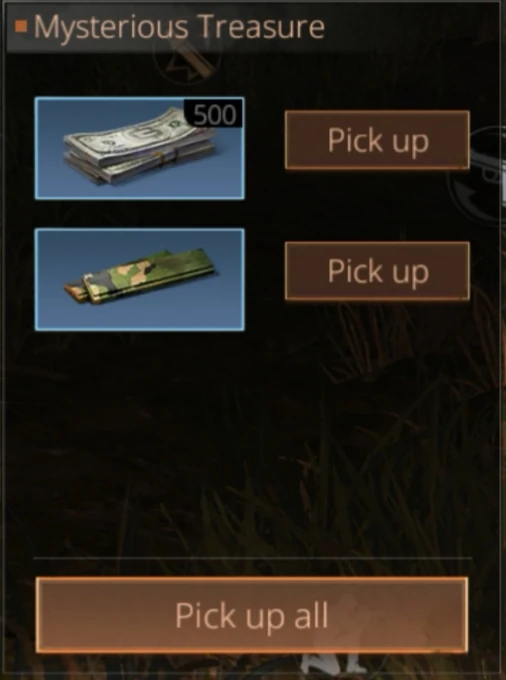Viewport: 506px width, 680px height.
Task: Click the divider line above Pick up all
Action: click(252, 558)
